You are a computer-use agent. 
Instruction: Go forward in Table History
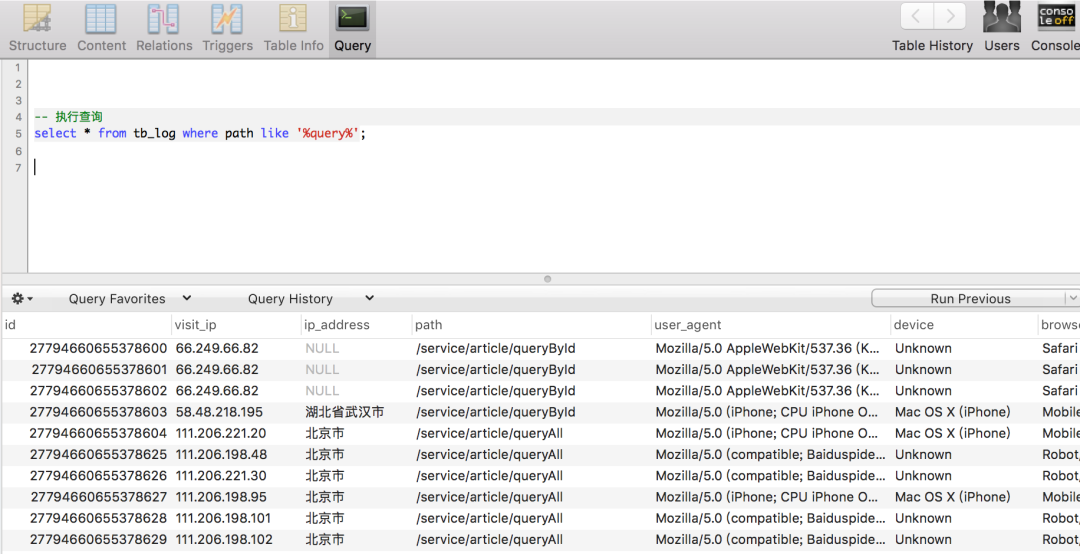click(950, 16)
